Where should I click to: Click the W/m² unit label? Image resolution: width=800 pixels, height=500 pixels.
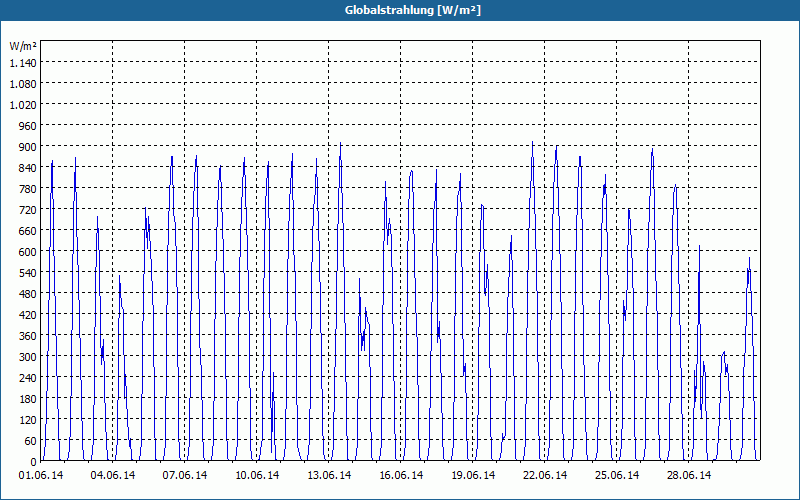23,46
